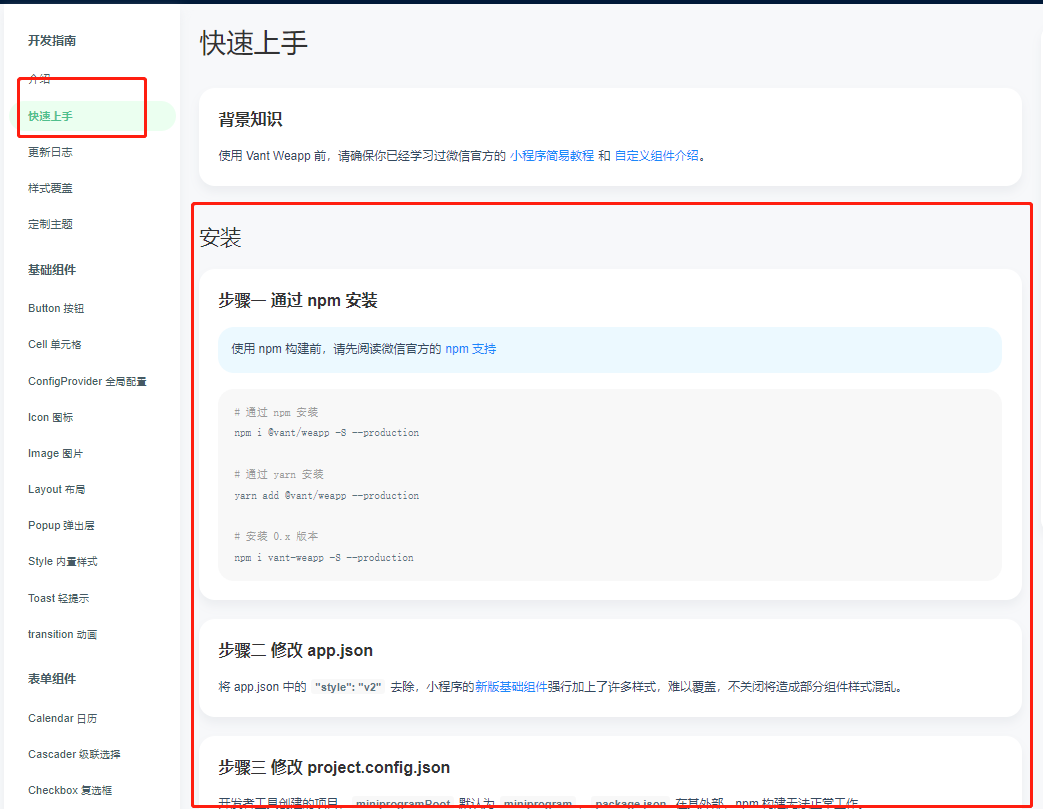Open the Icon 图标 page
Image resolution: width=1043 pixels, height=809 pixels.
point(51,418)
